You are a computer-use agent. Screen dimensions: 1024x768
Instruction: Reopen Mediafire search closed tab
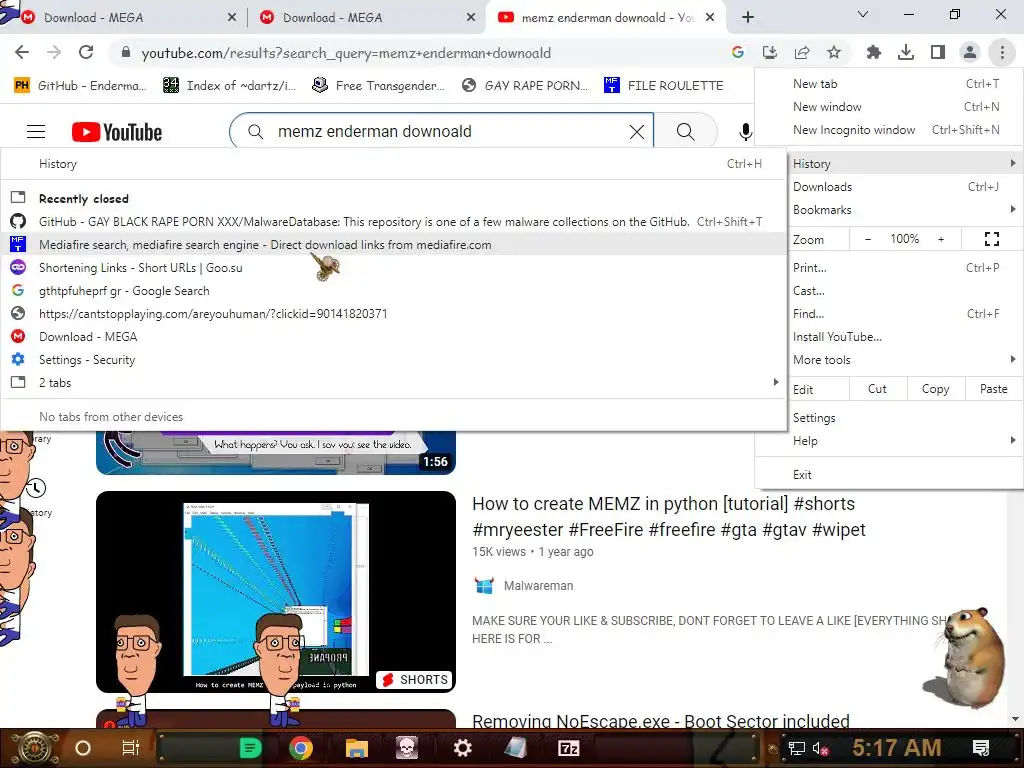click(393, 245)
